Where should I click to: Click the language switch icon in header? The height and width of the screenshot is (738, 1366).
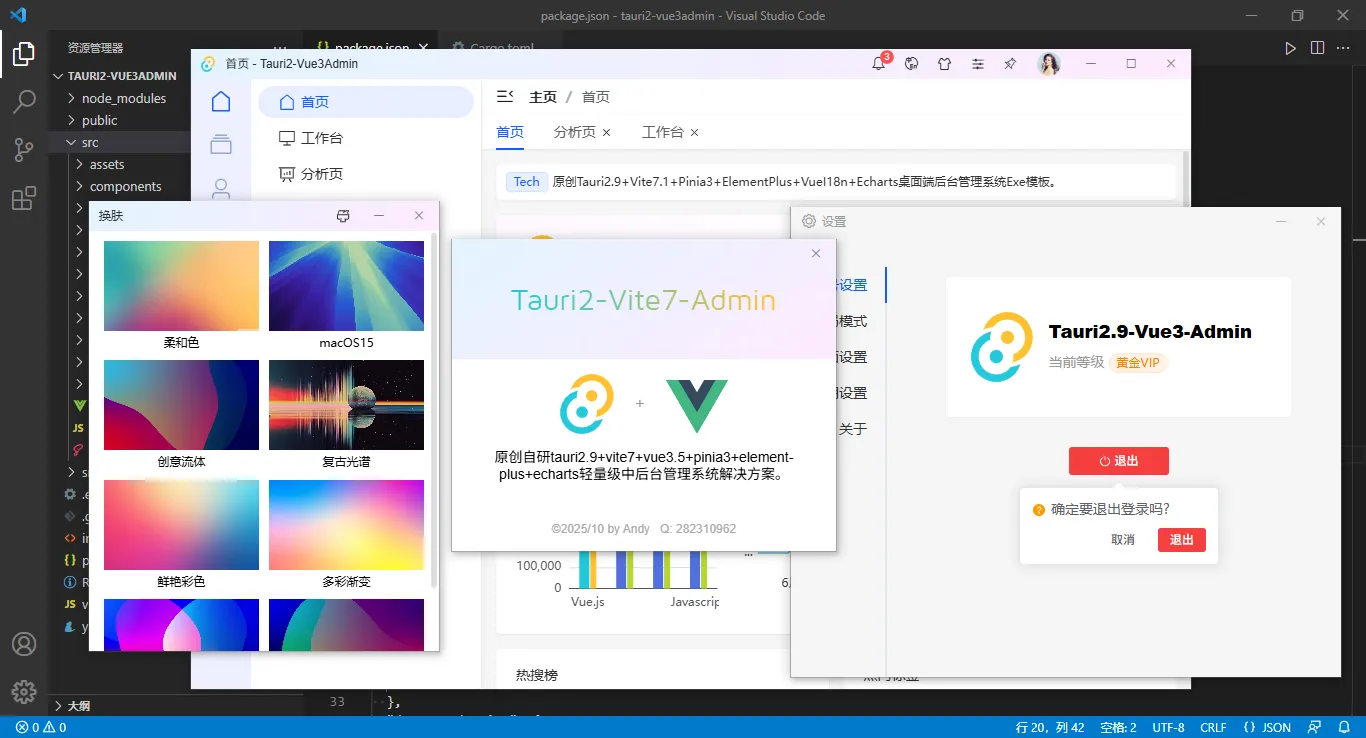coord(911,63)
